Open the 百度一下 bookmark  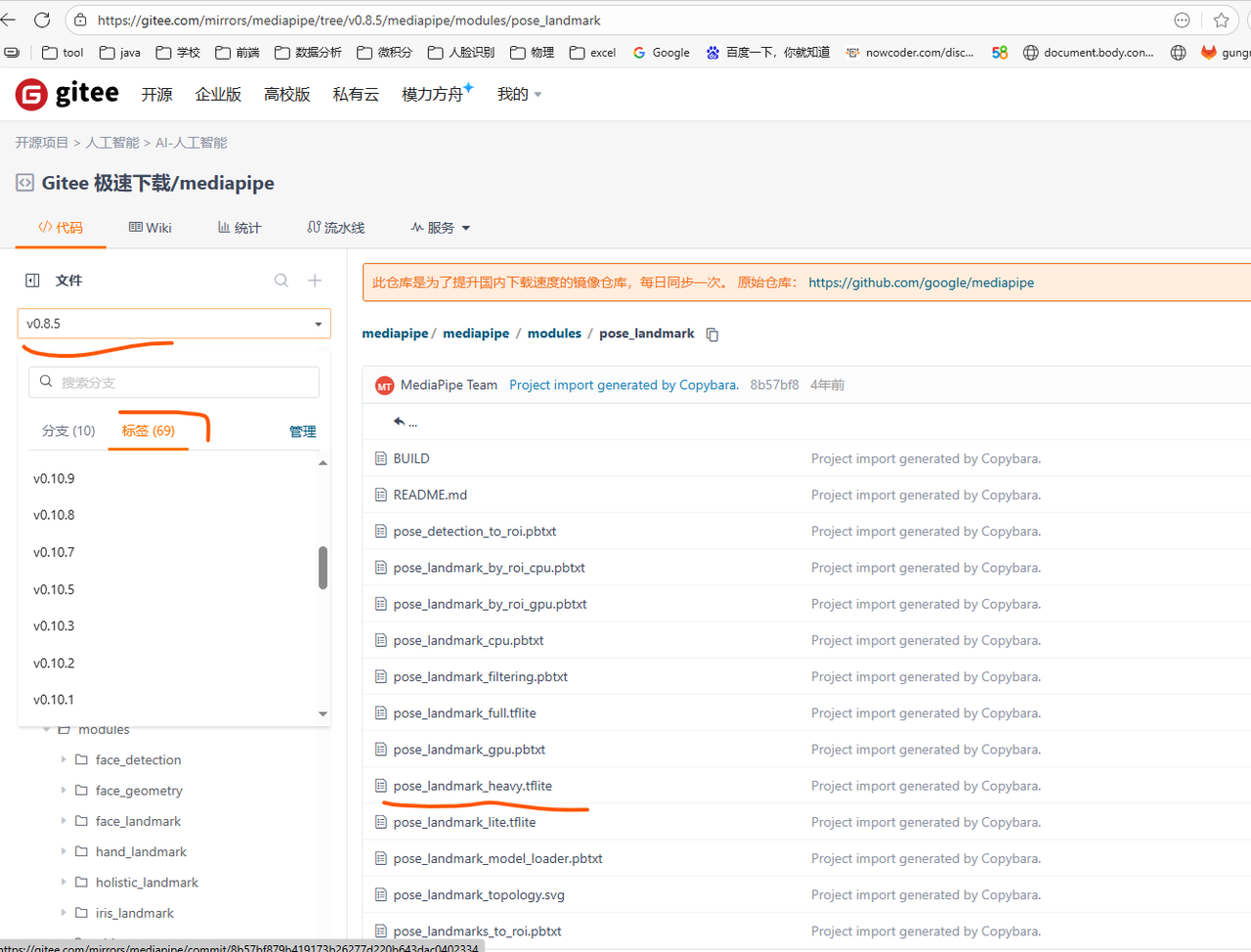click(x=768, y=53)
